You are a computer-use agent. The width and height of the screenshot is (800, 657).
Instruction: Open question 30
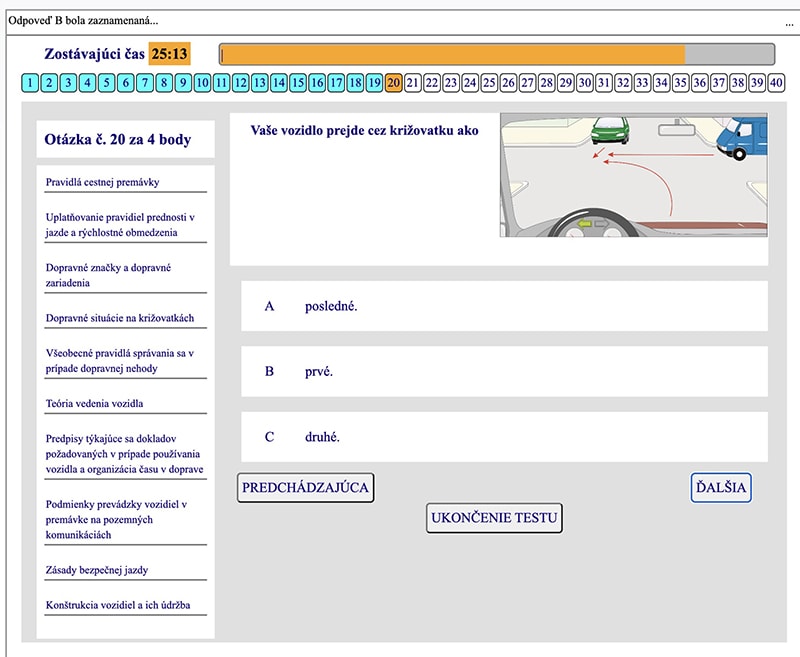585,83
